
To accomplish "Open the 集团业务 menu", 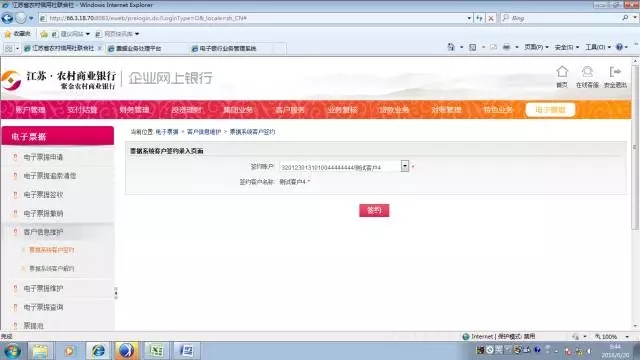I will click(238, 110).
